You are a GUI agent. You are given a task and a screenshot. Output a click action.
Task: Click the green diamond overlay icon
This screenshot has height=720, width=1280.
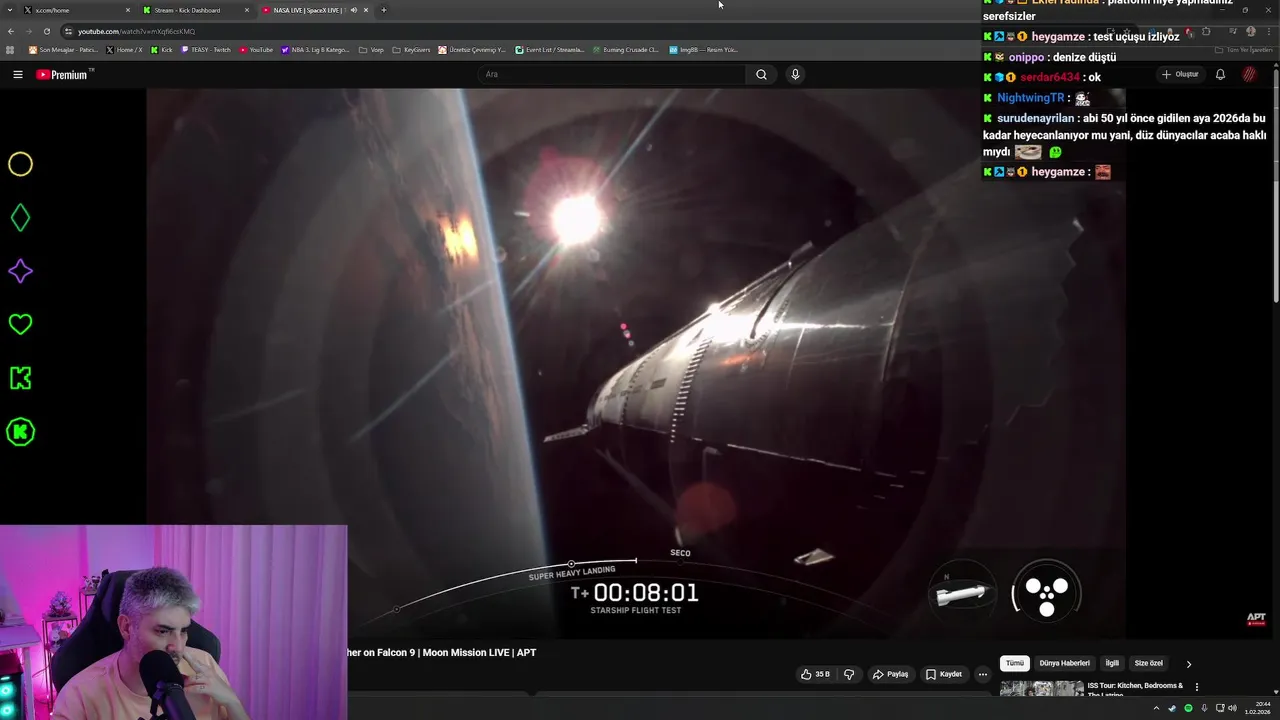20,218
